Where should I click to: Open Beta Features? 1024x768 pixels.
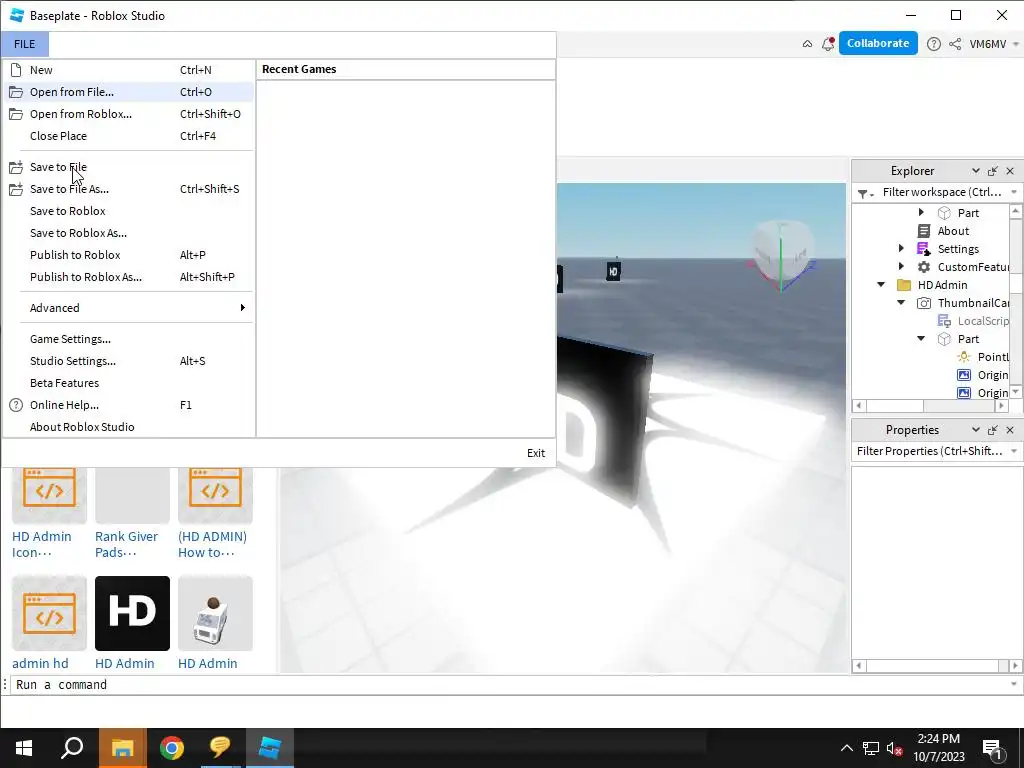[128, 383]
